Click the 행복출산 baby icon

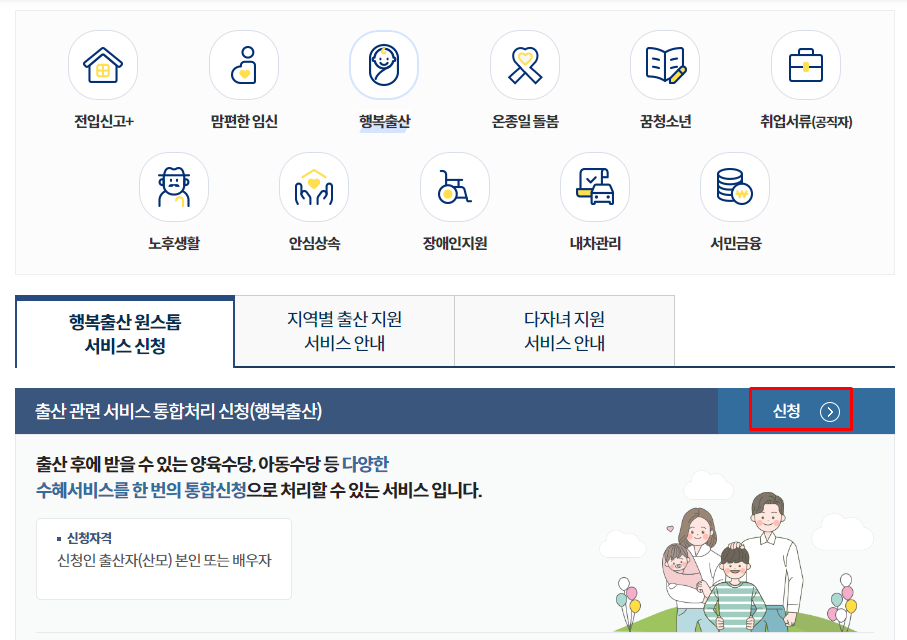point(384,65)
